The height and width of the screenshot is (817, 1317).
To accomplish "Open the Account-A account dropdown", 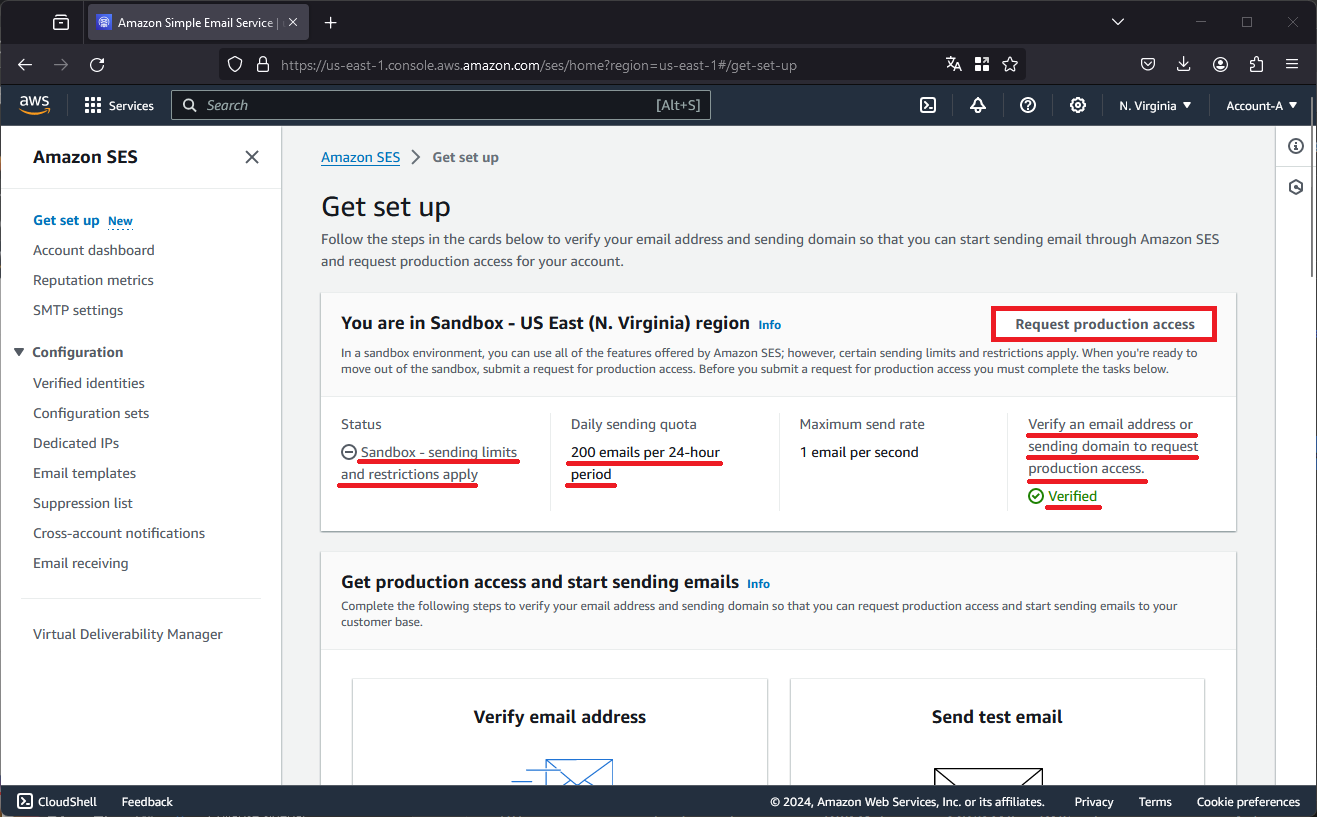I will click(1262, 105).
